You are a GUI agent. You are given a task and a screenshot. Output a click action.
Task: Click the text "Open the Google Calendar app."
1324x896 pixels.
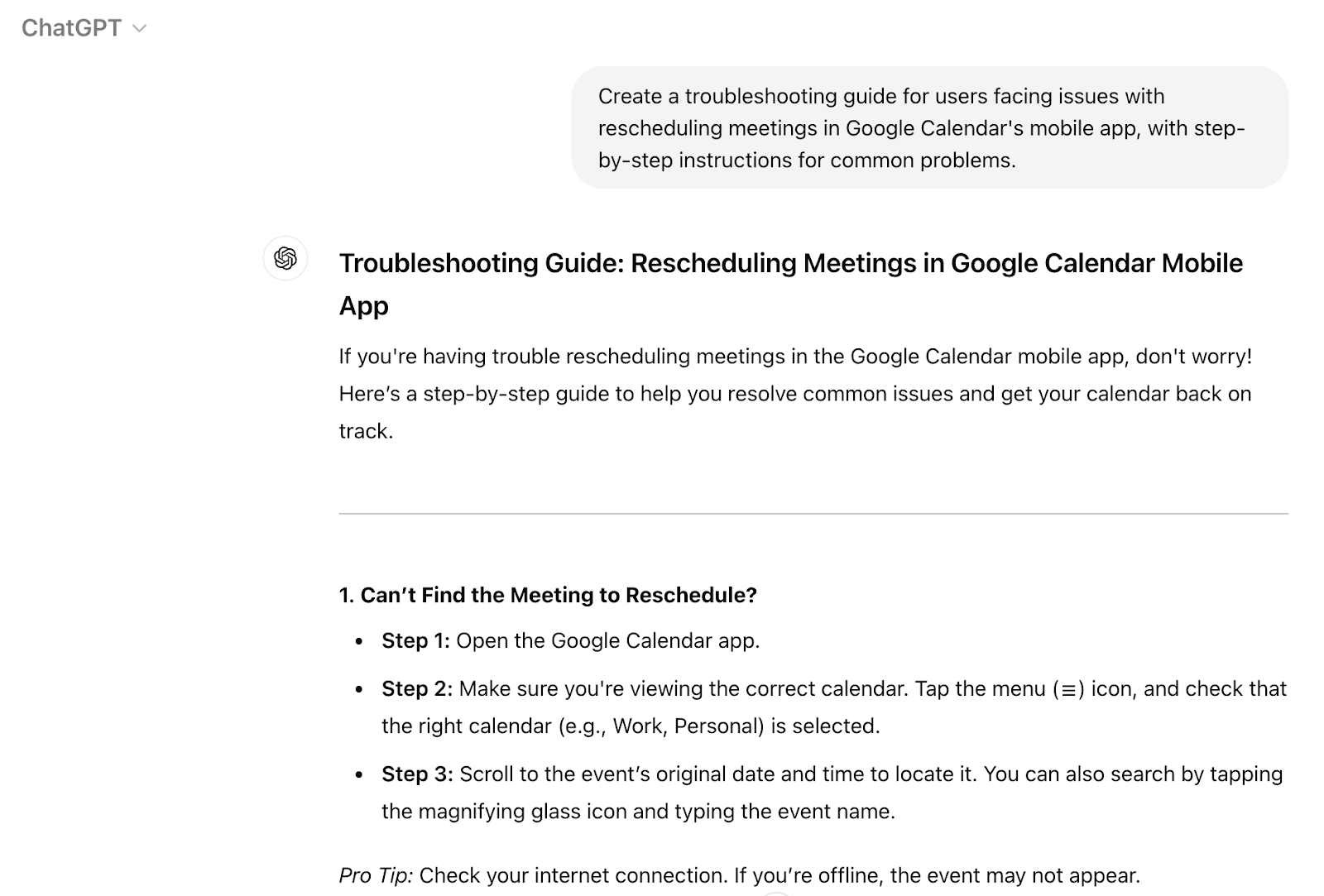(x=607, y=641)
